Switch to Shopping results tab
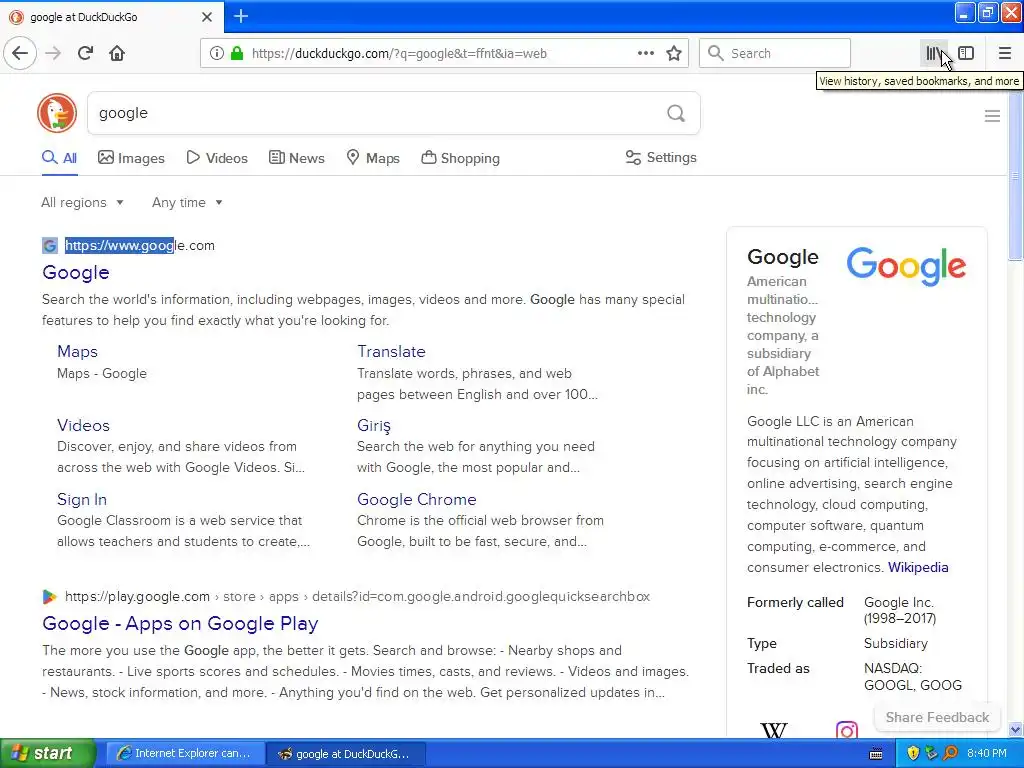Image resolution: width=1024 pixels, height=768 pixels. pyautogui.click(x=460, y=158)
